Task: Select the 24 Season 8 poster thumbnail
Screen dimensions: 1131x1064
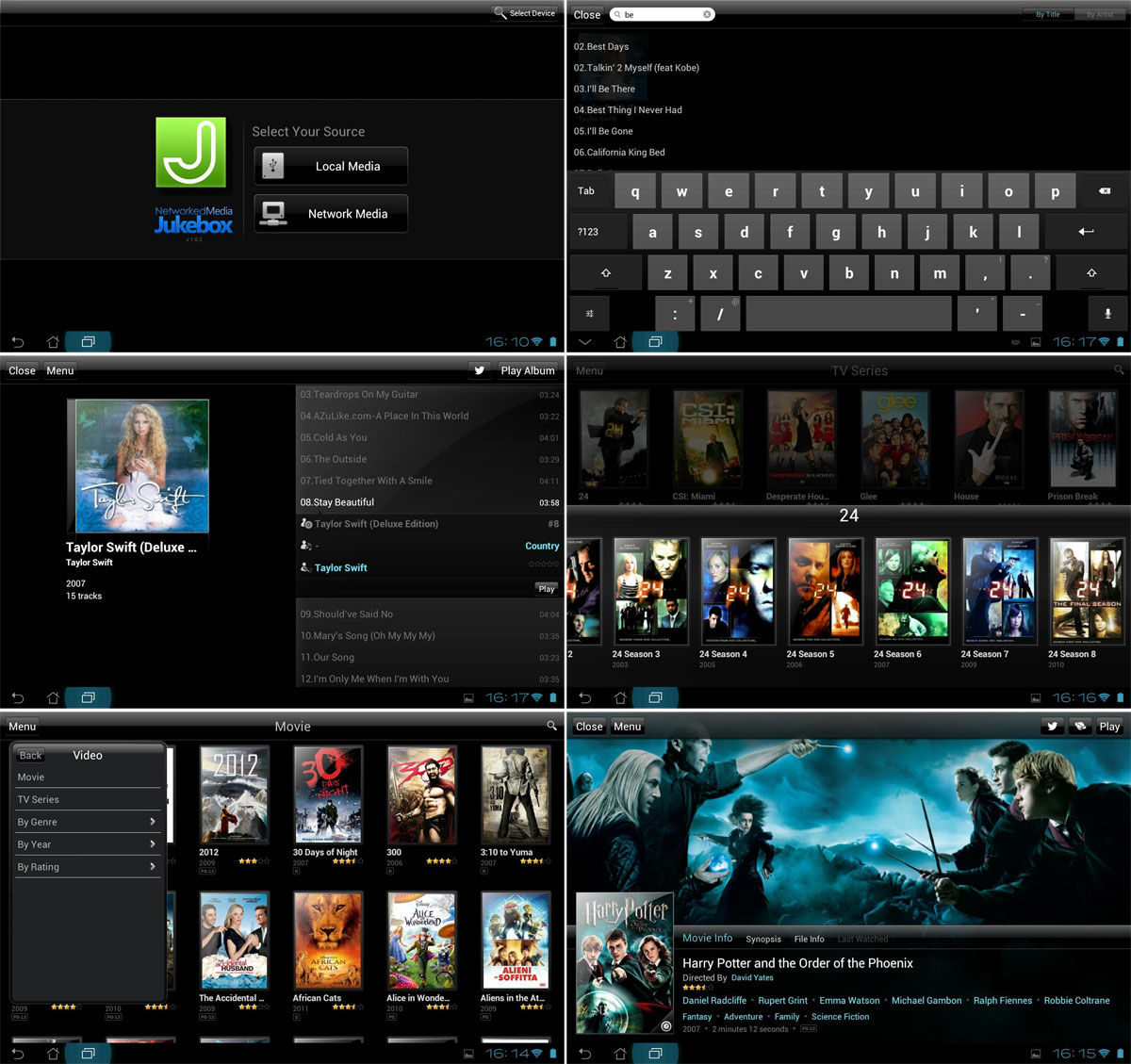Action: point(1086,591)
